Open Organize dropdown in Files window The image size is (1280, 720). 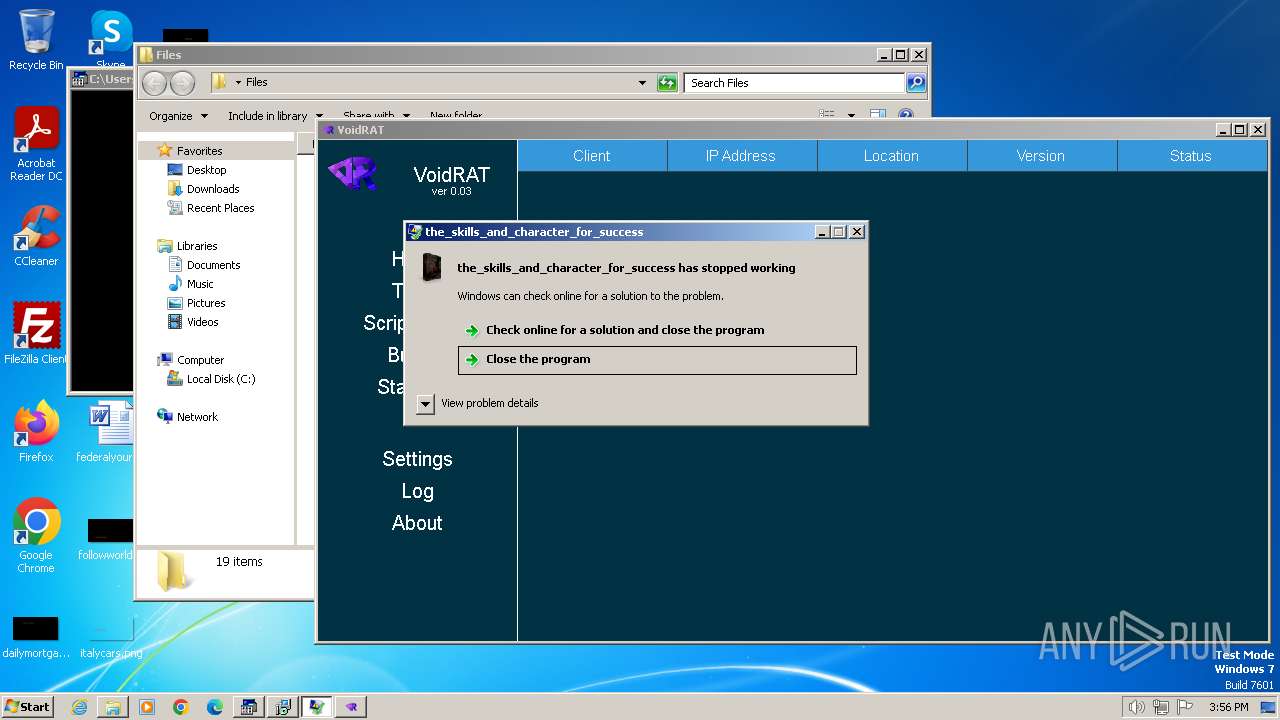[x=178, y=116]
